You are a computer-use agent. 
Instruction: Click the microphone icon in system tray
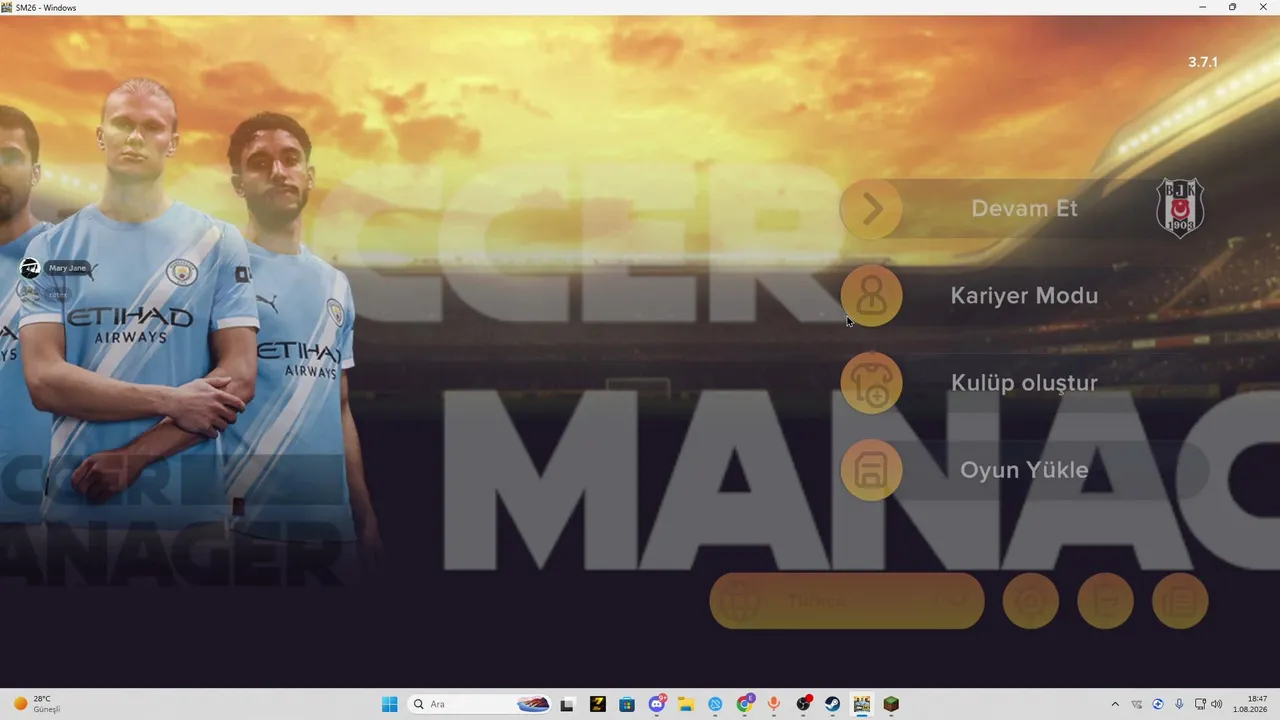click(x=1180, y=704)
